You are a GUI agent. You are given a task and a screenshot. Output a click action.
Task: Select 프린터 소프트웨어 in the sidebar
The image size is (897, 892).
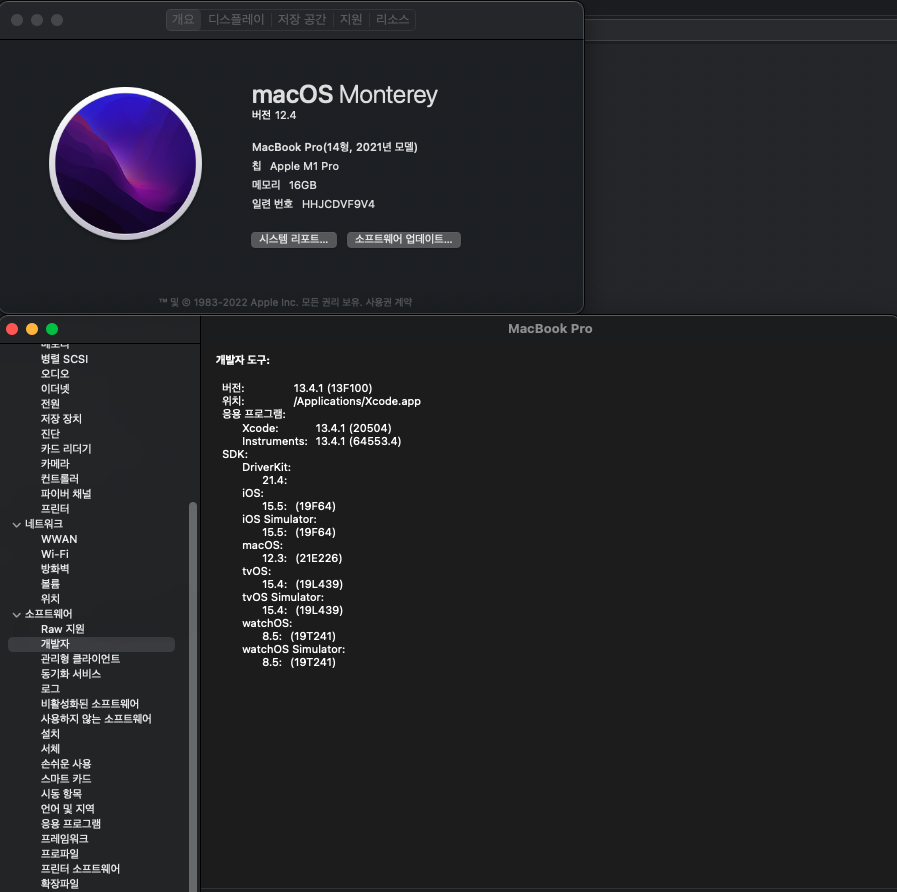click(80, 869)
